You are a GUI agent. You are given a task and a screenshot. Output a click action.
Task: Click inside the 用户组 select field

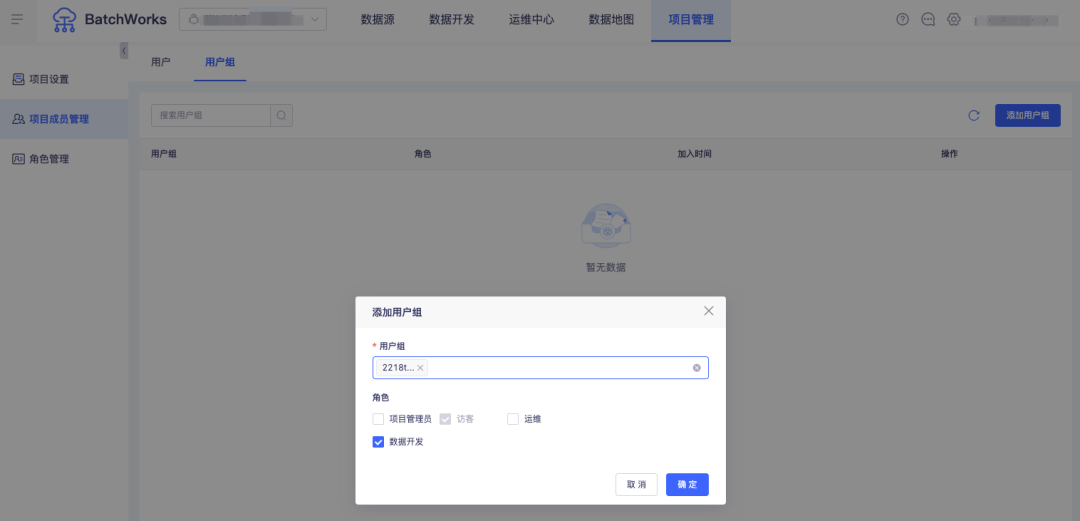pyautogui.click(x=541, y=368)
